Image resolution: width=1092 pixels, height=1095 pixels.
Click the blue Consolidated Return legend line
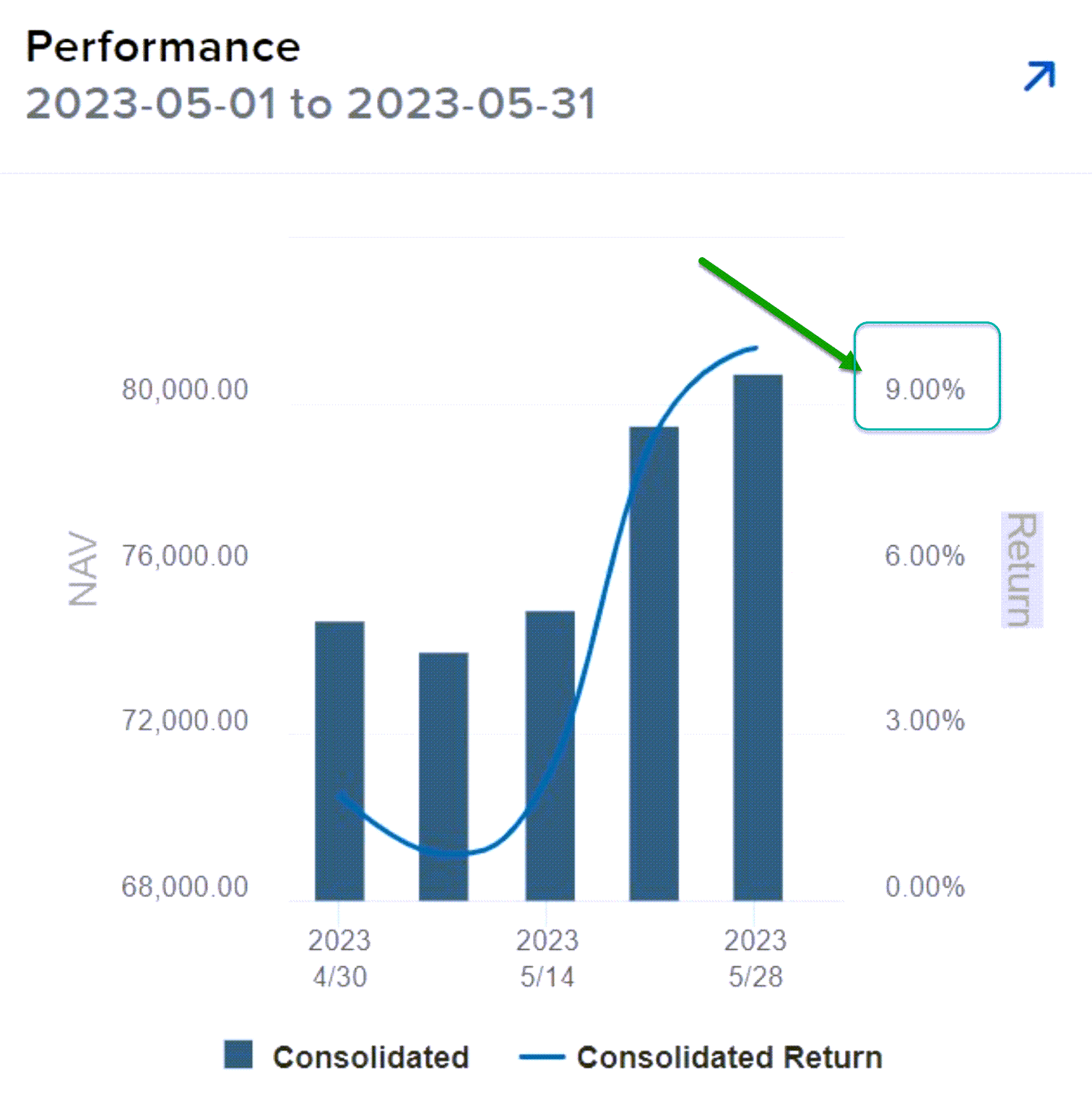coord(542,1057)
